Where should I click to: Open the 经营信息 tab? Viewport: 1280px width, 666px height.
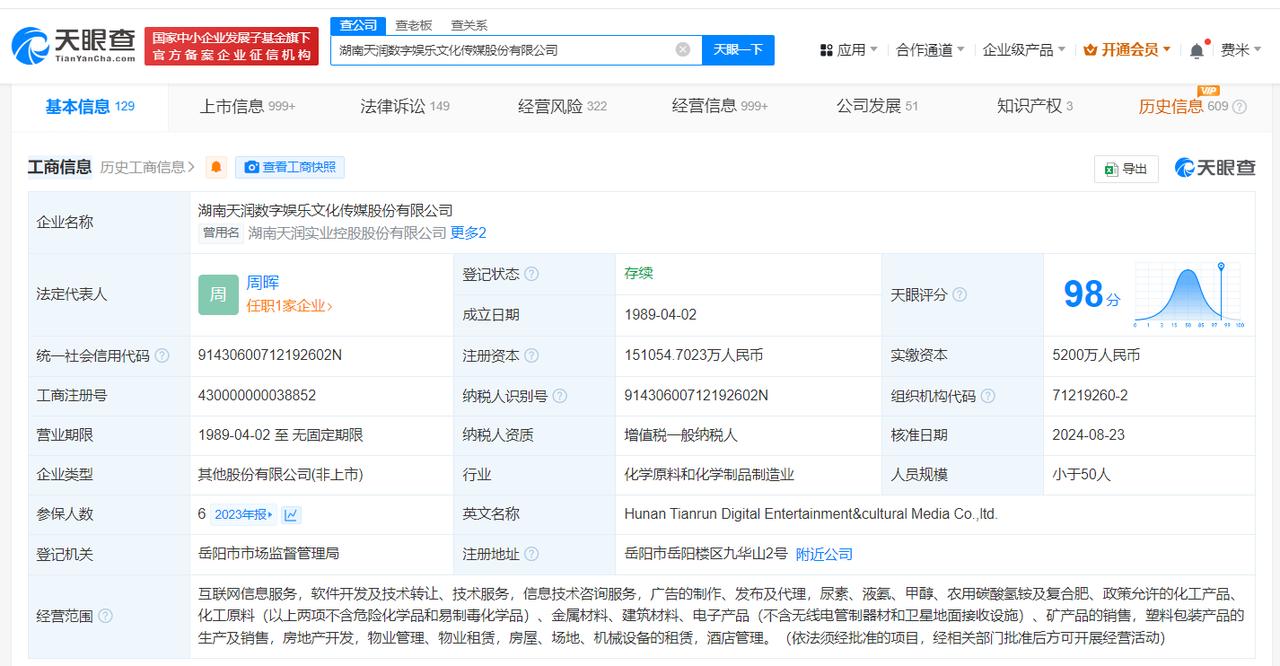point(720,106)
